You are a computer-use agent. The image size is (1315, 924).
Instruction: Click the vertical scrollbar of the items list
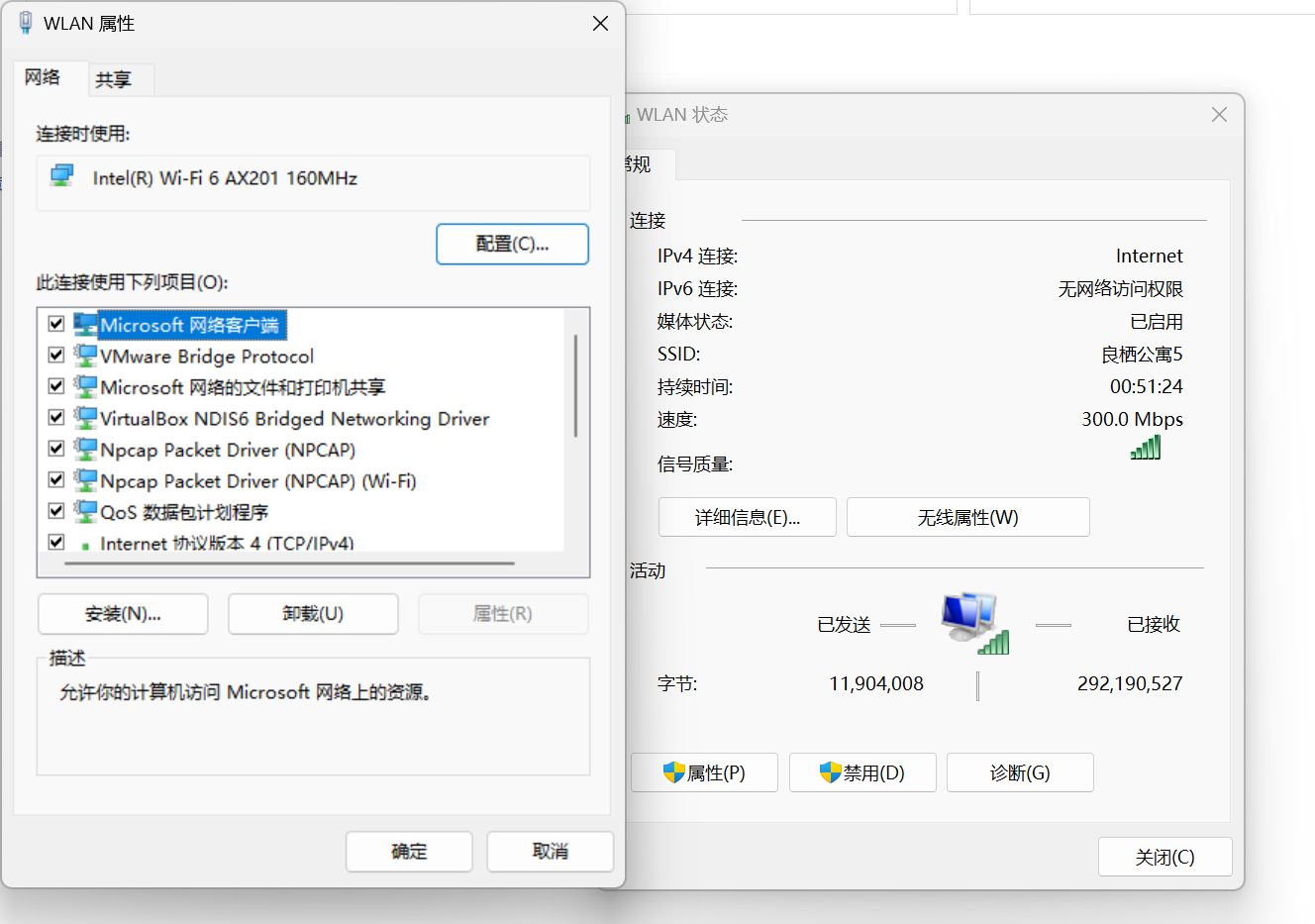click(x=575, y=386)
